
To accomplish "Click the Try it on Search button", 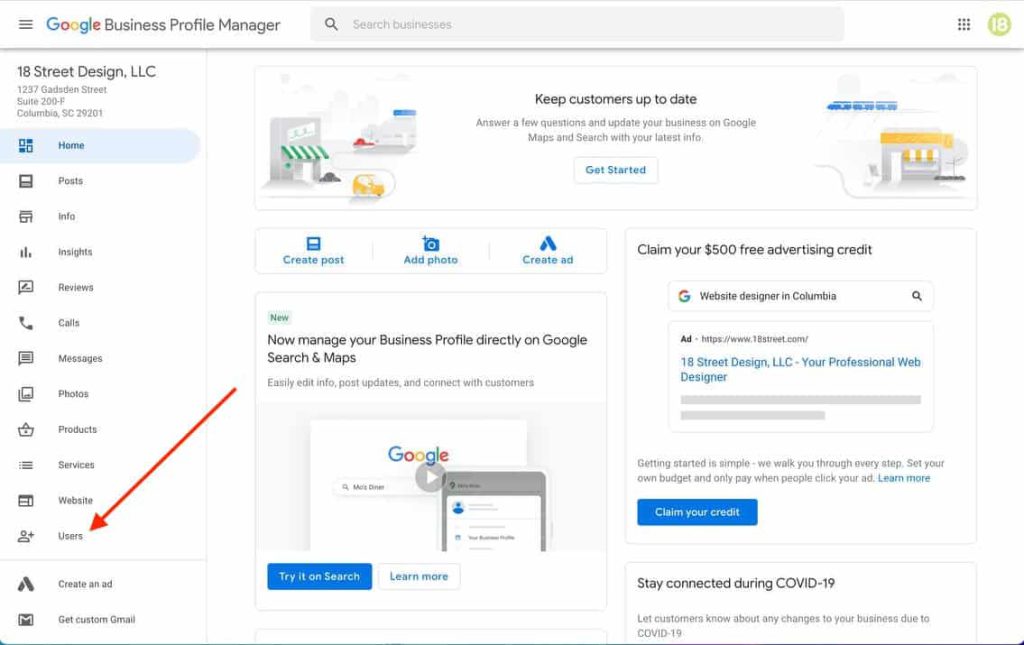I will [x=319, y=576].
